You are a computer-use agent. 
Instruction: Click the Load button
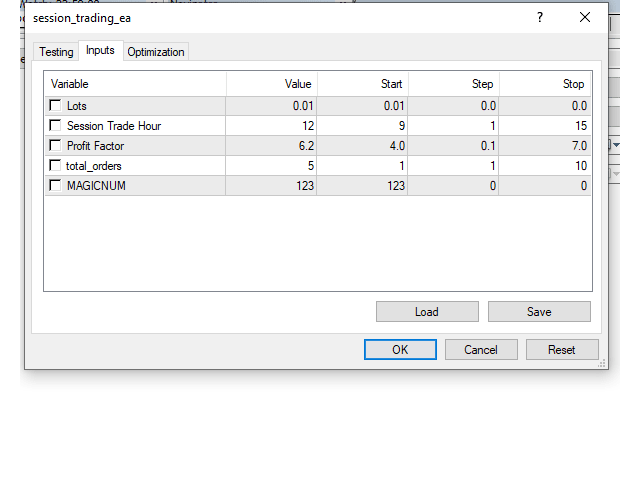click(x=427, y=312)
